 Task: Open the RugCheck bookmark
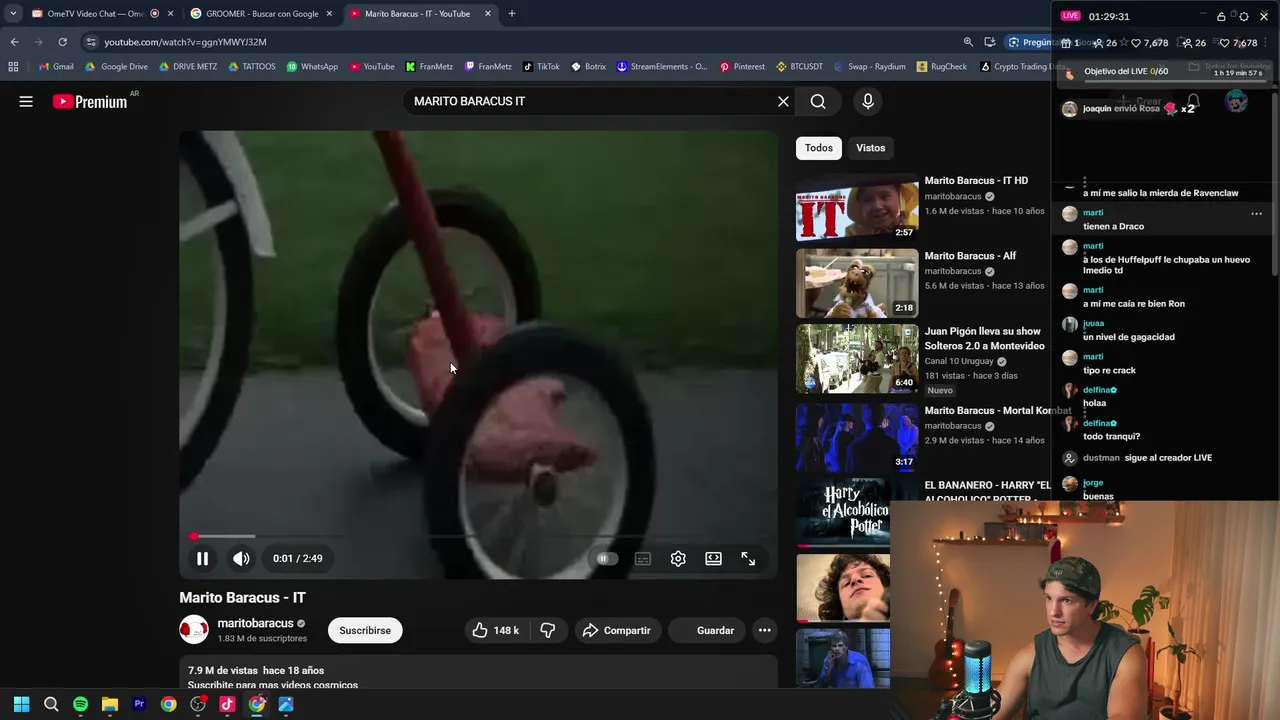click(941, 67)
